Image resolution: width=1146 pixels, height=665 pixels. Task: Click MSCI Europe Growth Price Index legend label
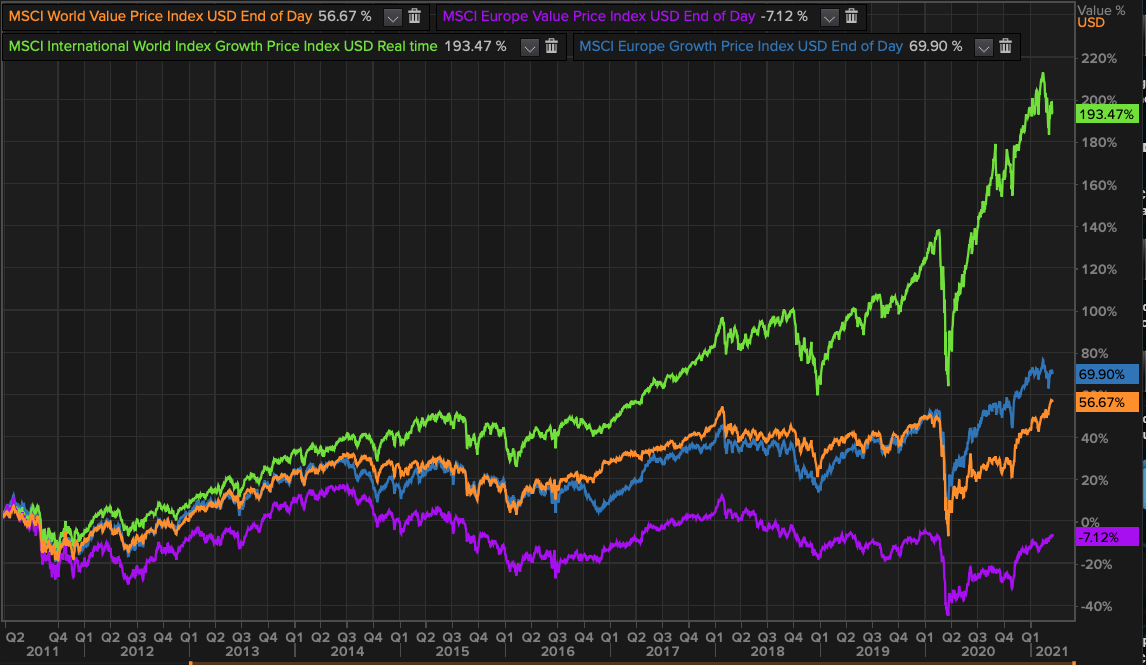pyautogui.click(x=741, y=46)
